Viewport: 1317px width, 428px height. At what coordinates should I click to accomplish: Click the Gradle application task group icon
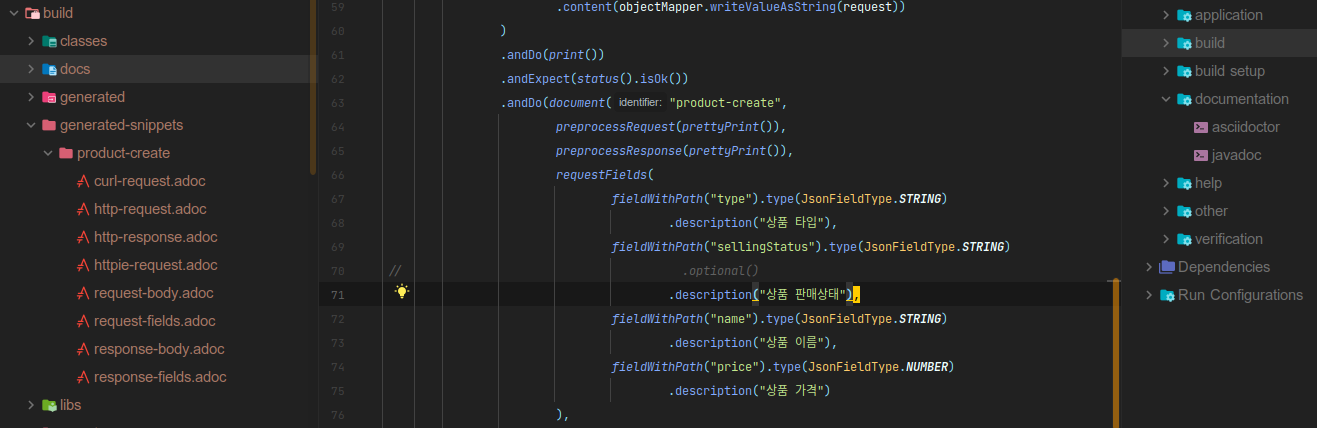pos(1184,15)
